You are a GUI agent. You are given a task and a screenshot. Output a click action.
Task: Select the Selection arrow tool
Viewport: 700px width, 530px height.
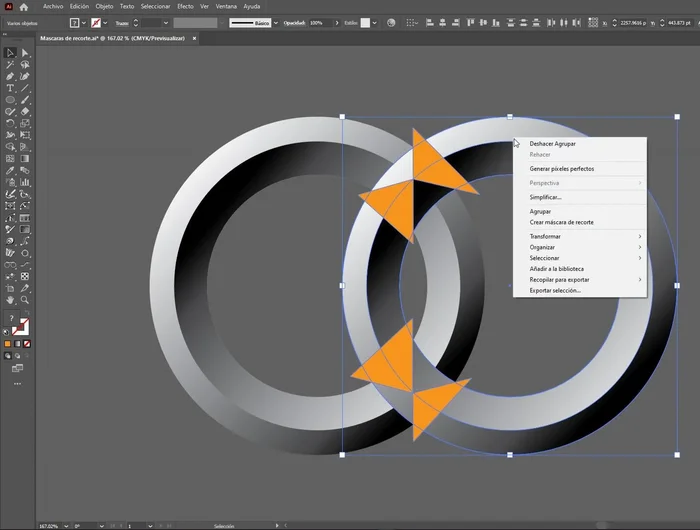[x=10, y=52]
